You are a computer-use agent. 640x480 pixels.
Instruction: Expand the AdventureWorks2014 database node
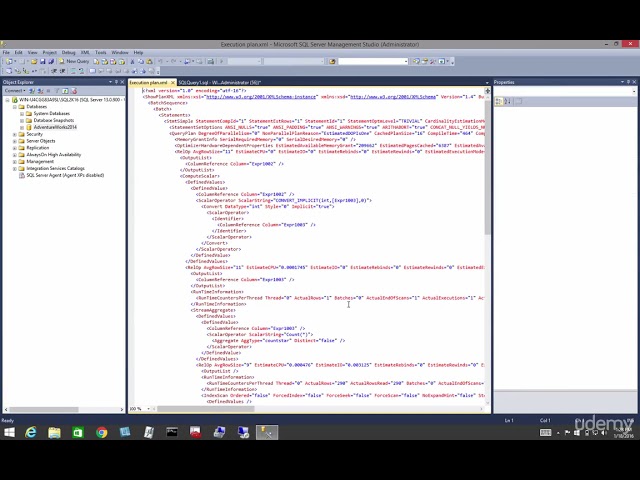(22, 127)
